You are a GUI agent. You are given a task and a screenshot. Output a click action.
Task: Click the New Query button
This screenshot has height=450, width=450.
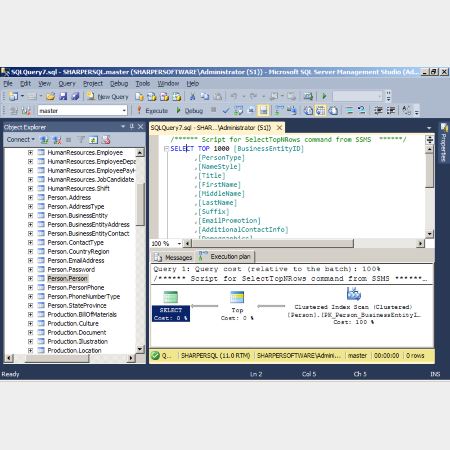click(108, 97)
